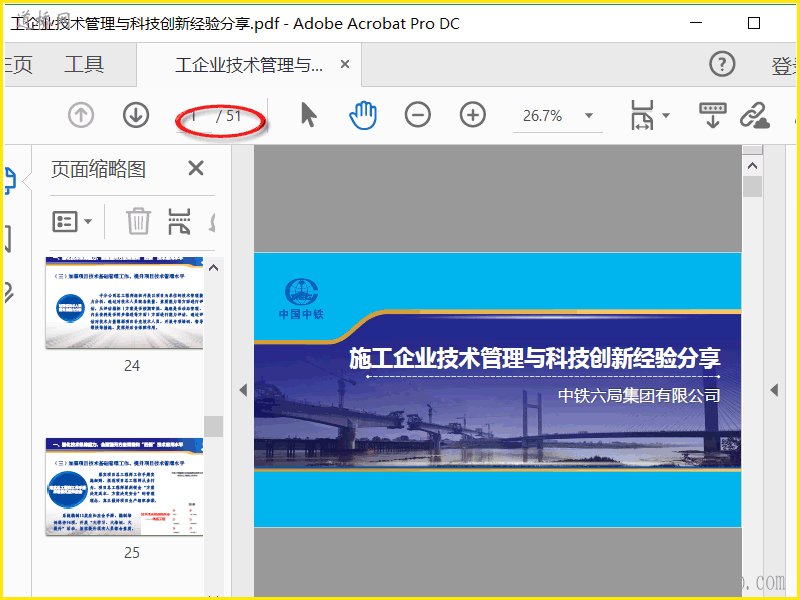Click the thumbnail panel scrollbar handle
Image resolution: width=800 pixels, height=600 pixels.
pos(213,427)
